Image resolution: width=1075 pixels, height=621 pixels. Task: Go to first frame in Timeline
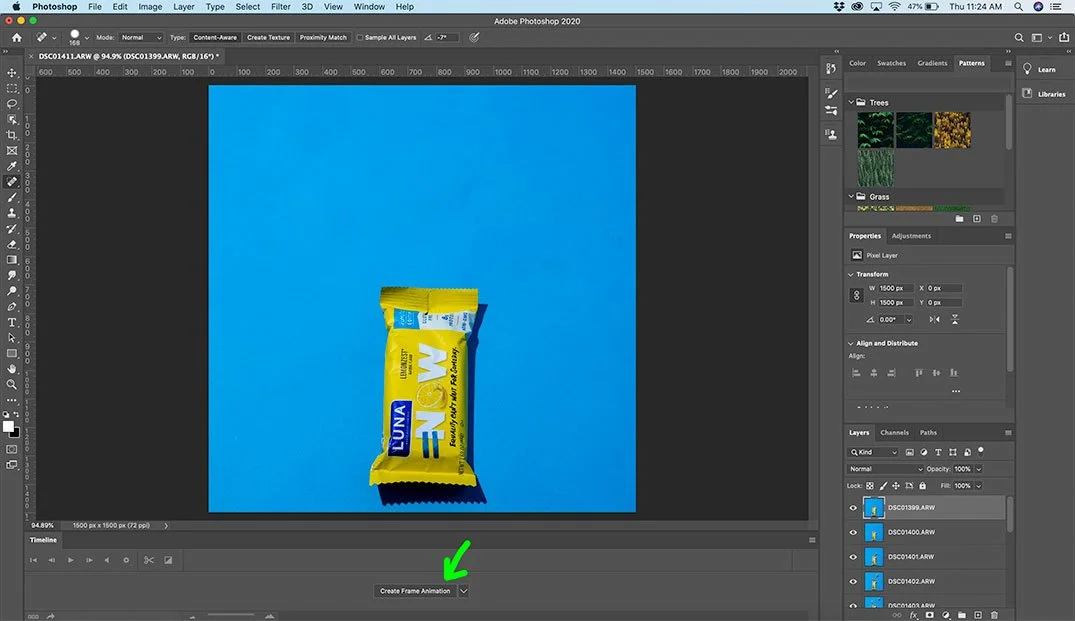coord(33,560)
